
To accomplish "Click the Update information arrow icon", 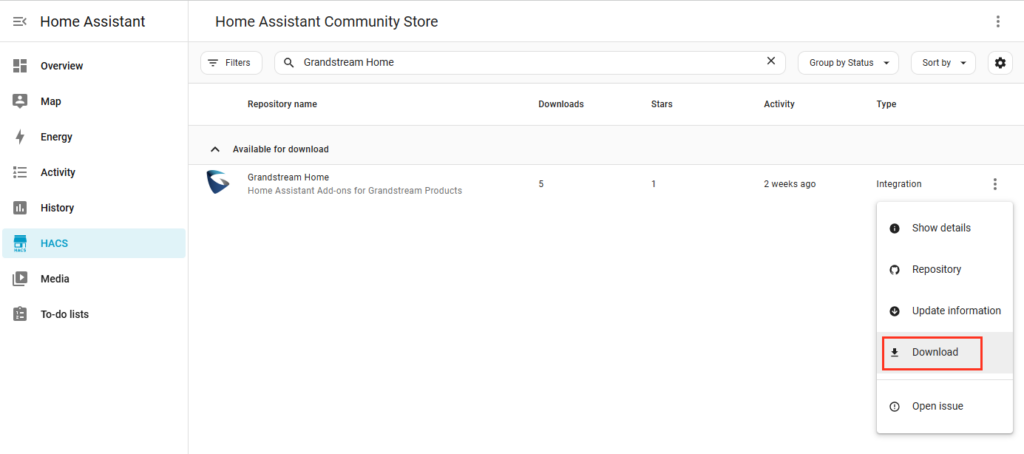I will point(895,312).
